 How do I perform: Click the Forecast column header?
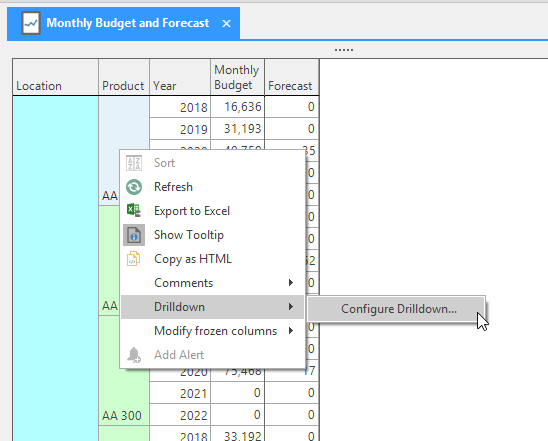click(x=291, y=77)
